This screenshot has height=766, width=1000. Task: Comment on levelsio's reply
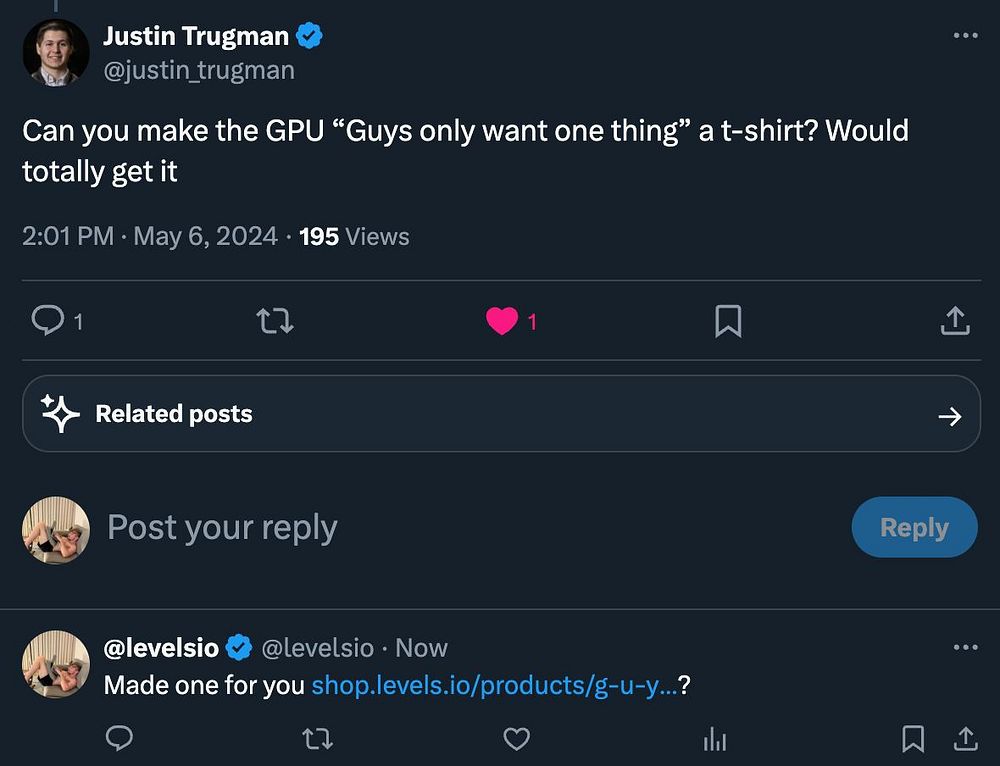click(x=119, y=739)
